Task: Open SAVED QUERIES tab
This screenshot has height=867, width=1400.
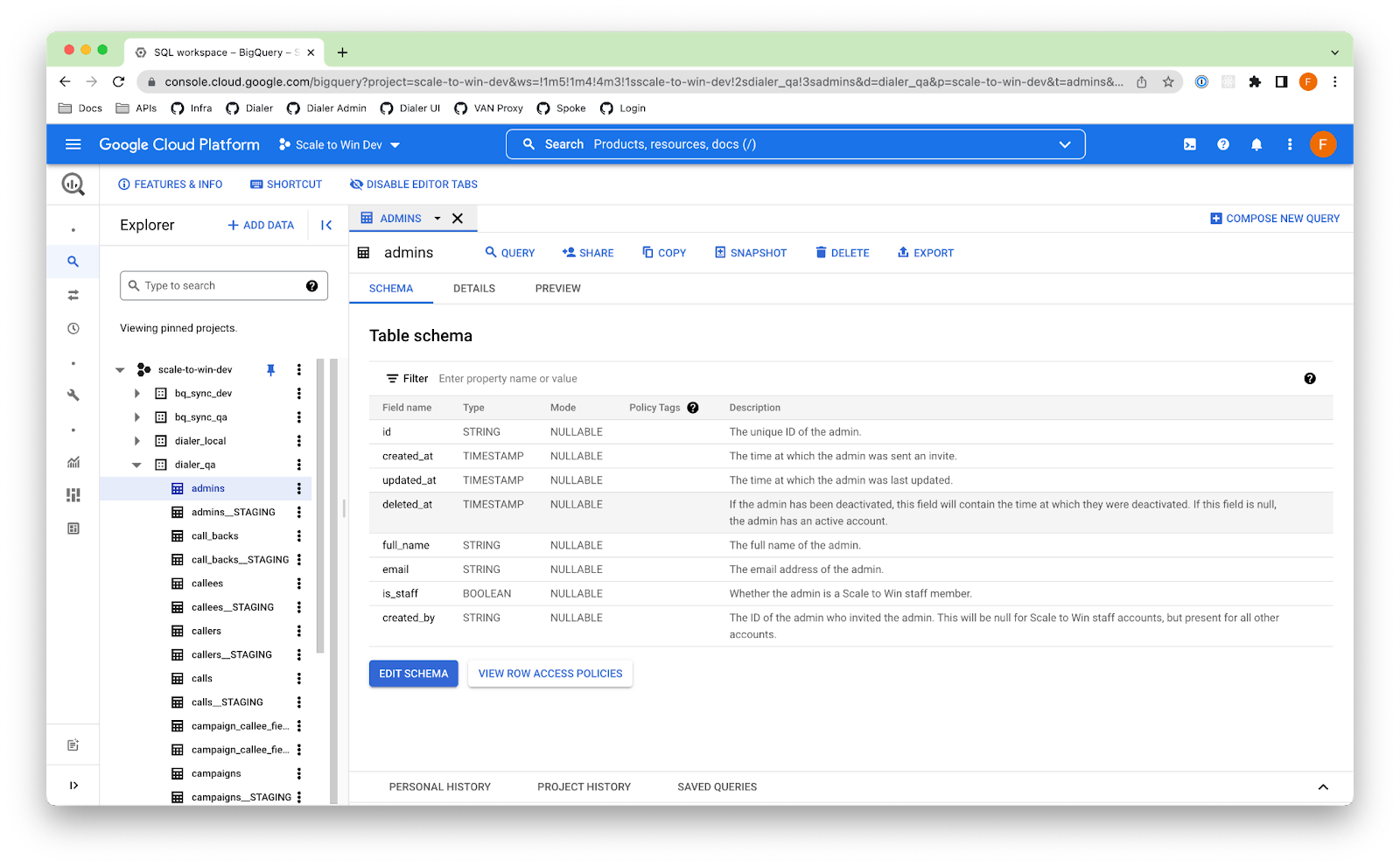Action: [717, 787]
